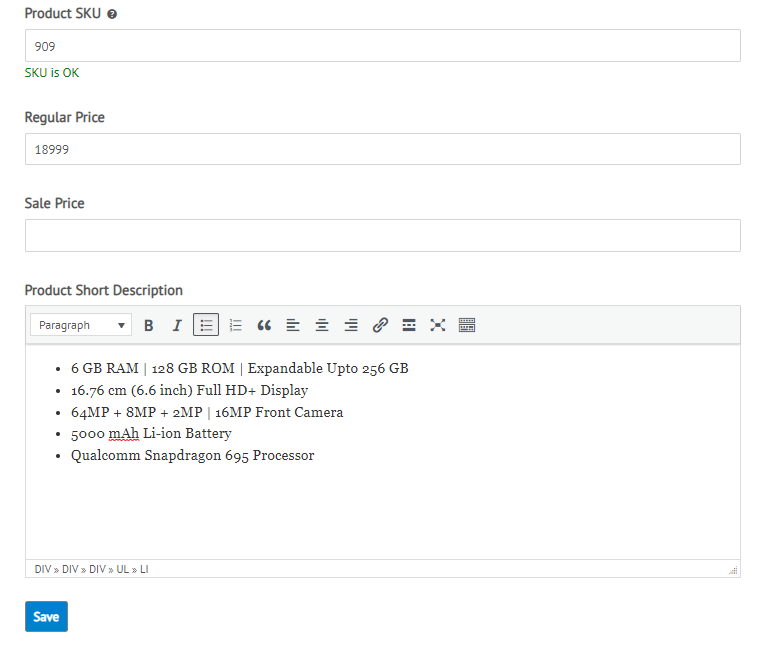This screenshot has height=648, width=761.
Task: Focus the Regular Price field
Action: pyautogui.click(x=382, y=149)
